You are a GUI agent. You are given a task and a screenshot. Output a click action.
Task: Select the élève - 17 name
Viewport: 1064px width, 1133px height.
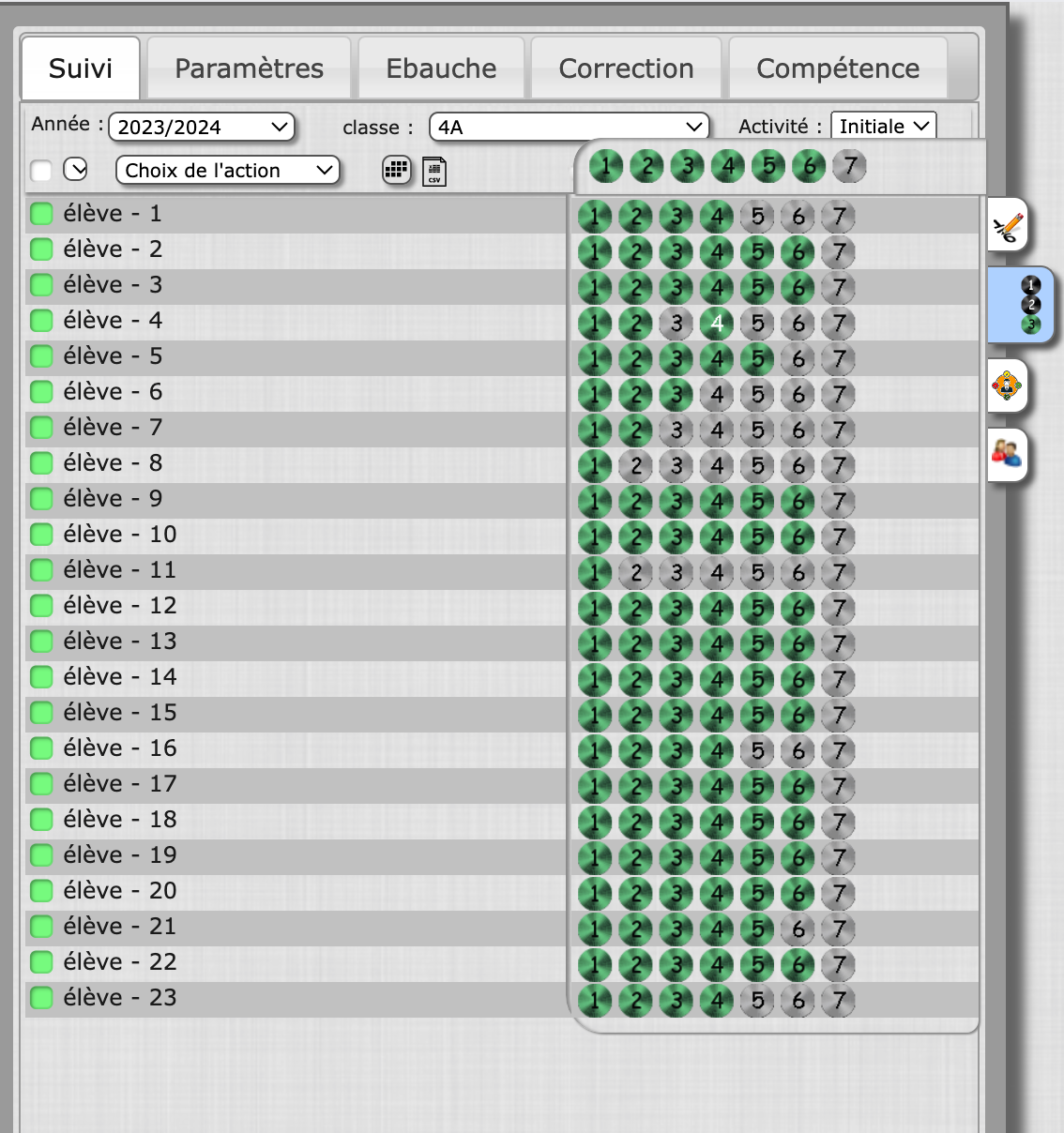coord(119,784)
